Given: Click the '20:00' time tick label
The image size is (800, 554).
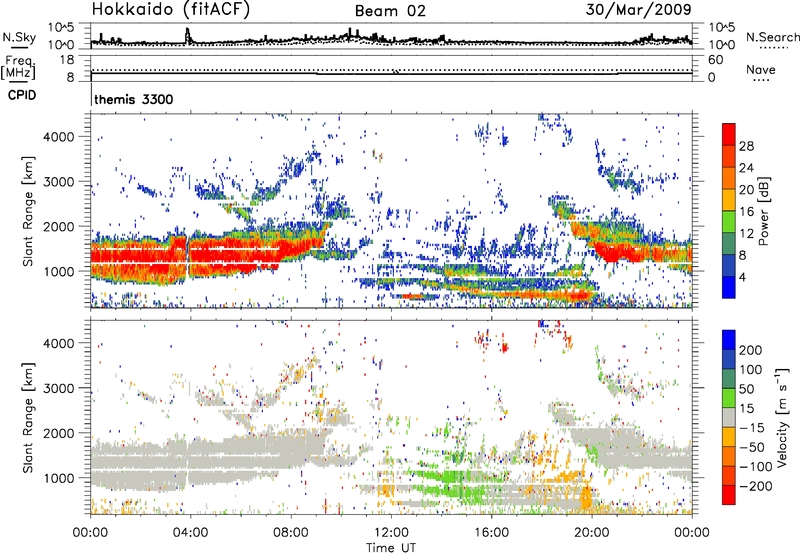Looking at the screenshot, I should [x=591, y=533].
